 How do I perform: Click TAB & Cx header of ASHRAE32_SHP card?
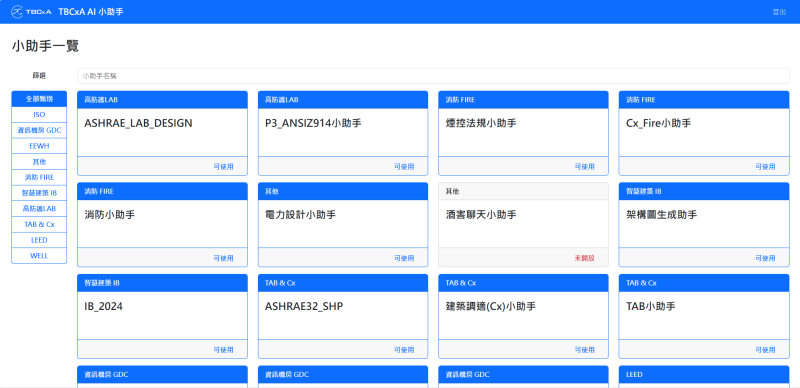(x=343, y=283)
